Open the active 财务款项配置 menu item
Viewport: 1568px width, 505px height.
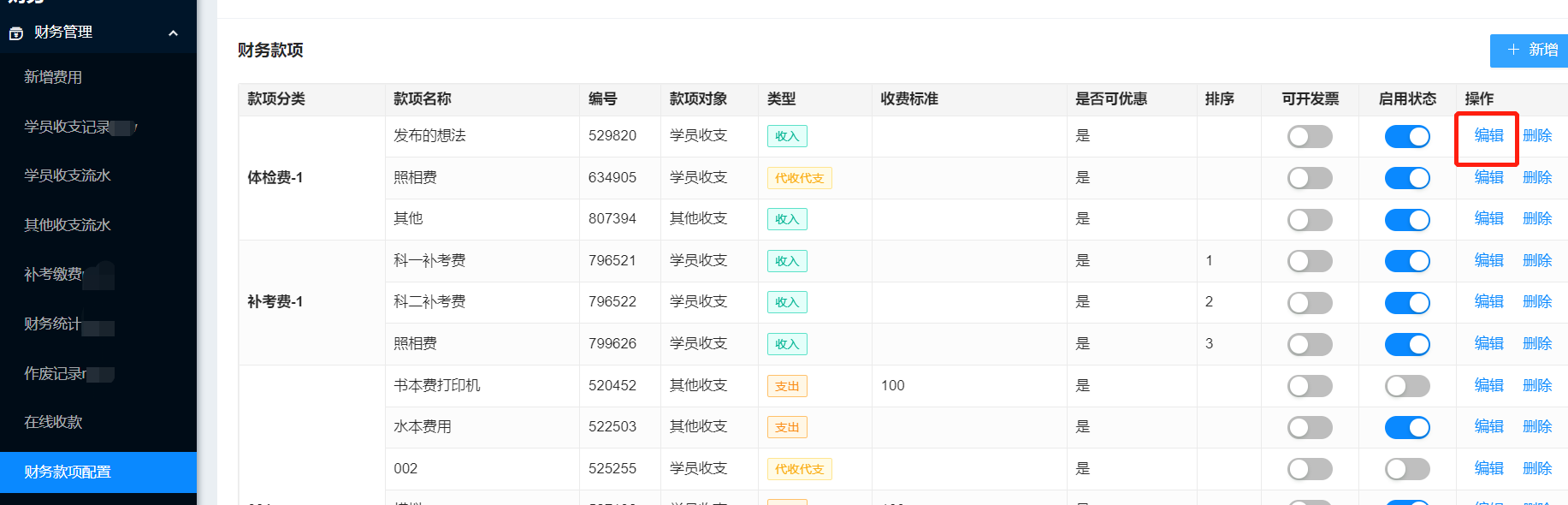(x=68, y=472)
